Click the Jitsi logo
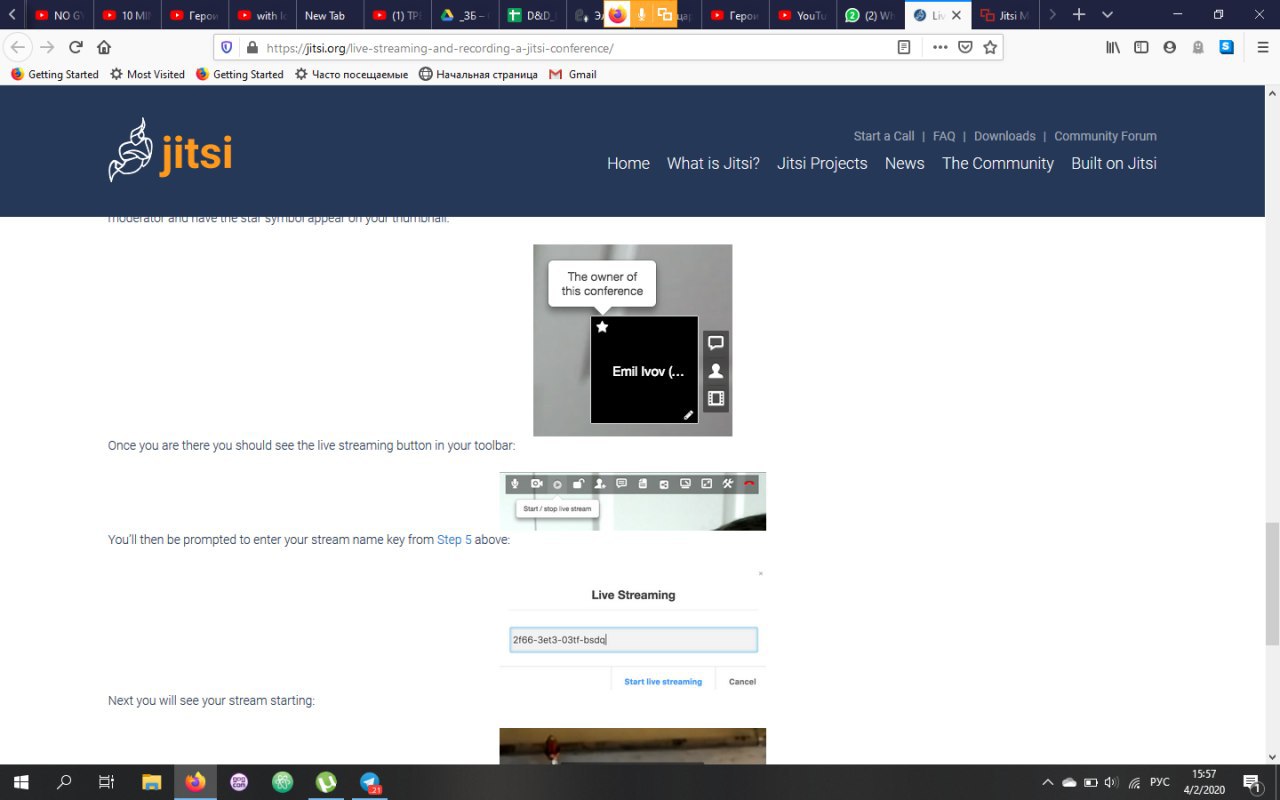This screenshot has width=1280, height=800. pyautogui.click(x=170, y=151)
